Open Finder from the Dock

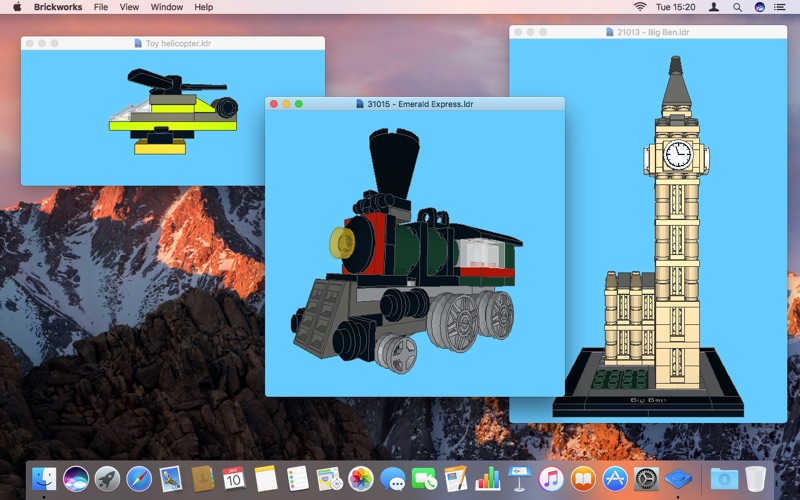44,479
